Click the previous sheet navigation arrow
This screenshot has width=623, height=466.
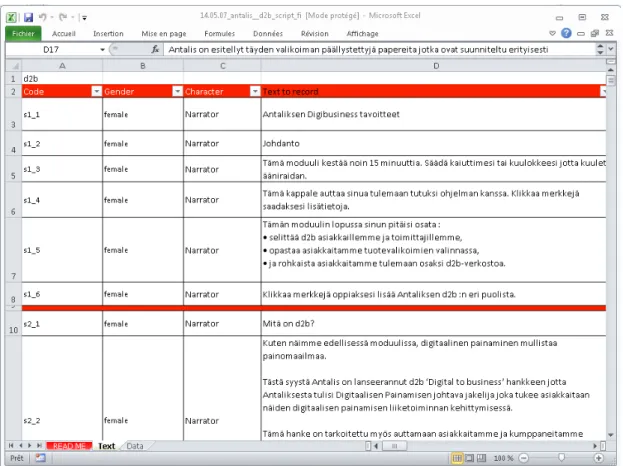pos(21,446)
